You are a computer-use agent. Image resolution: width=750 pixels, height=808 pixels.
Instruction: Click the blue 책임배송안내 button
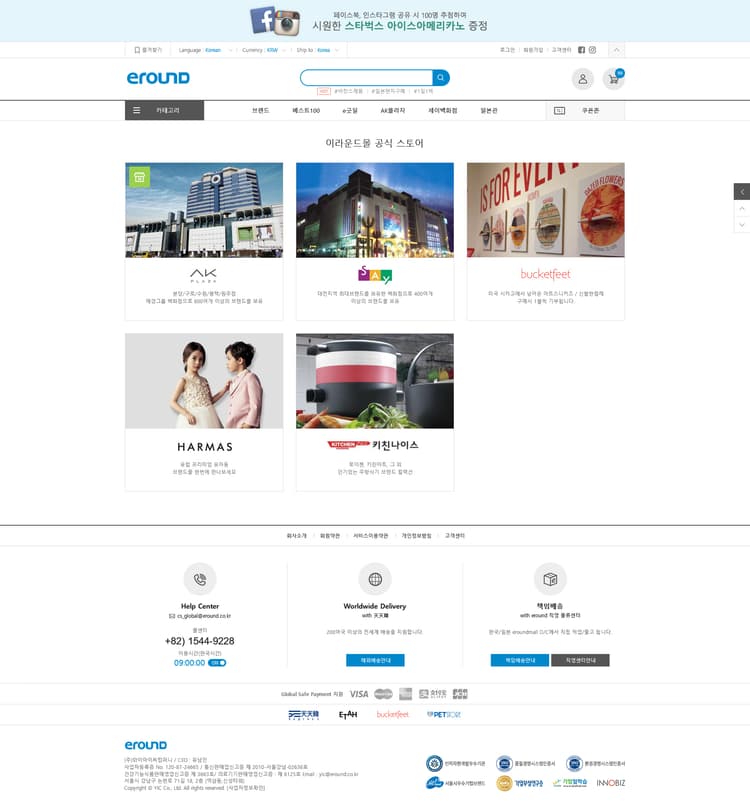coord(520,660)
